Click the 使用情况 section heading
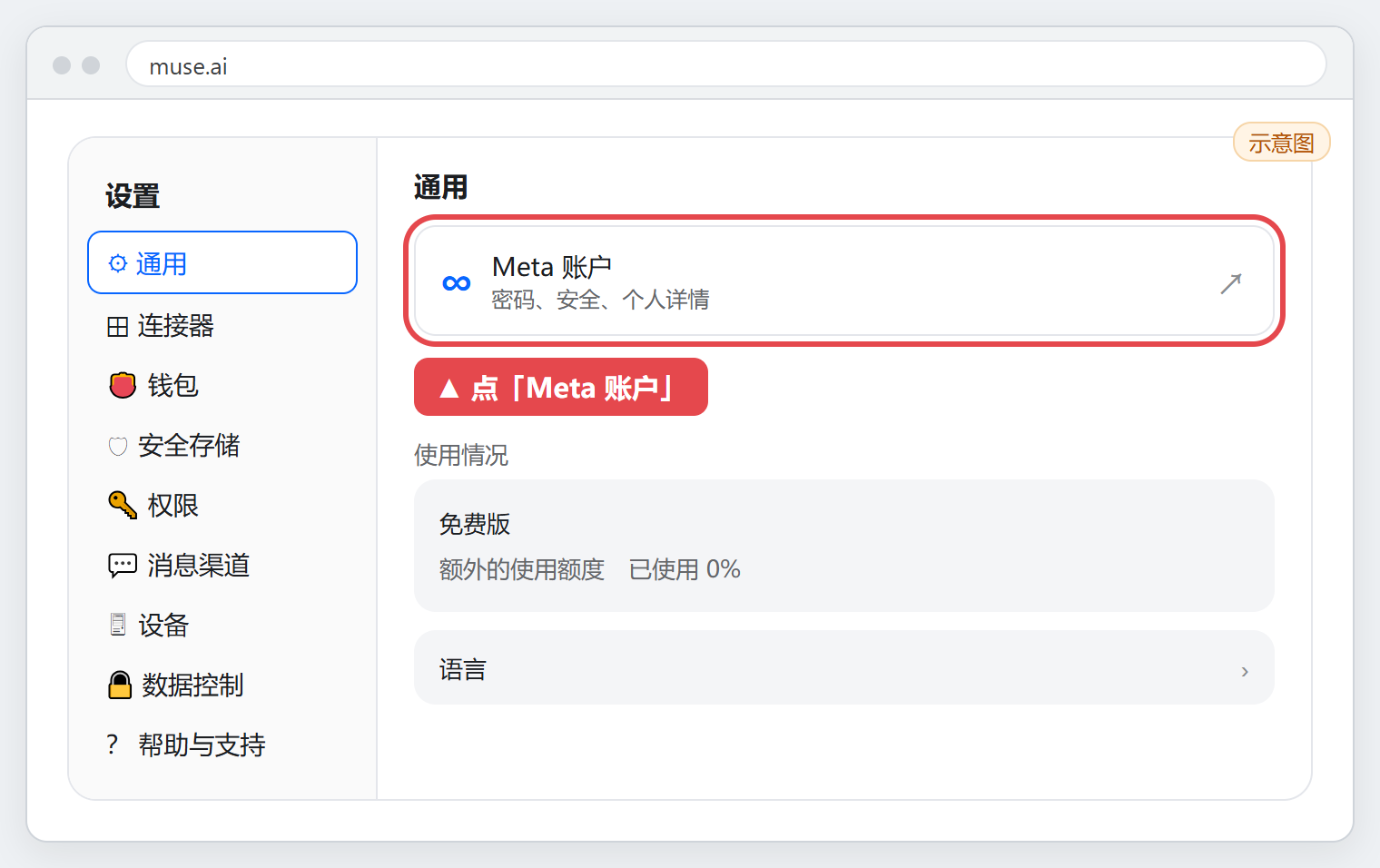This screenshot has width=1380, height=868. (461, 455)
